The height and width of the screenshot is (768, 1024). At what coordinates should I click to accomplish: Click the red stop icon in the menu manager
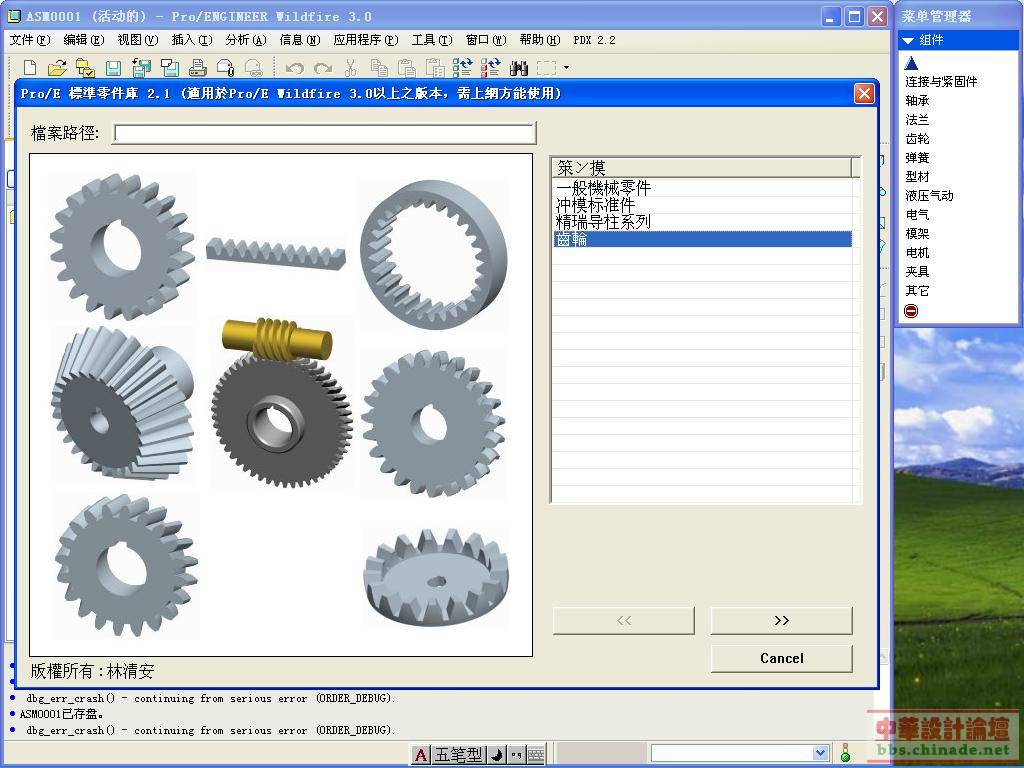[x=911, y=311]
